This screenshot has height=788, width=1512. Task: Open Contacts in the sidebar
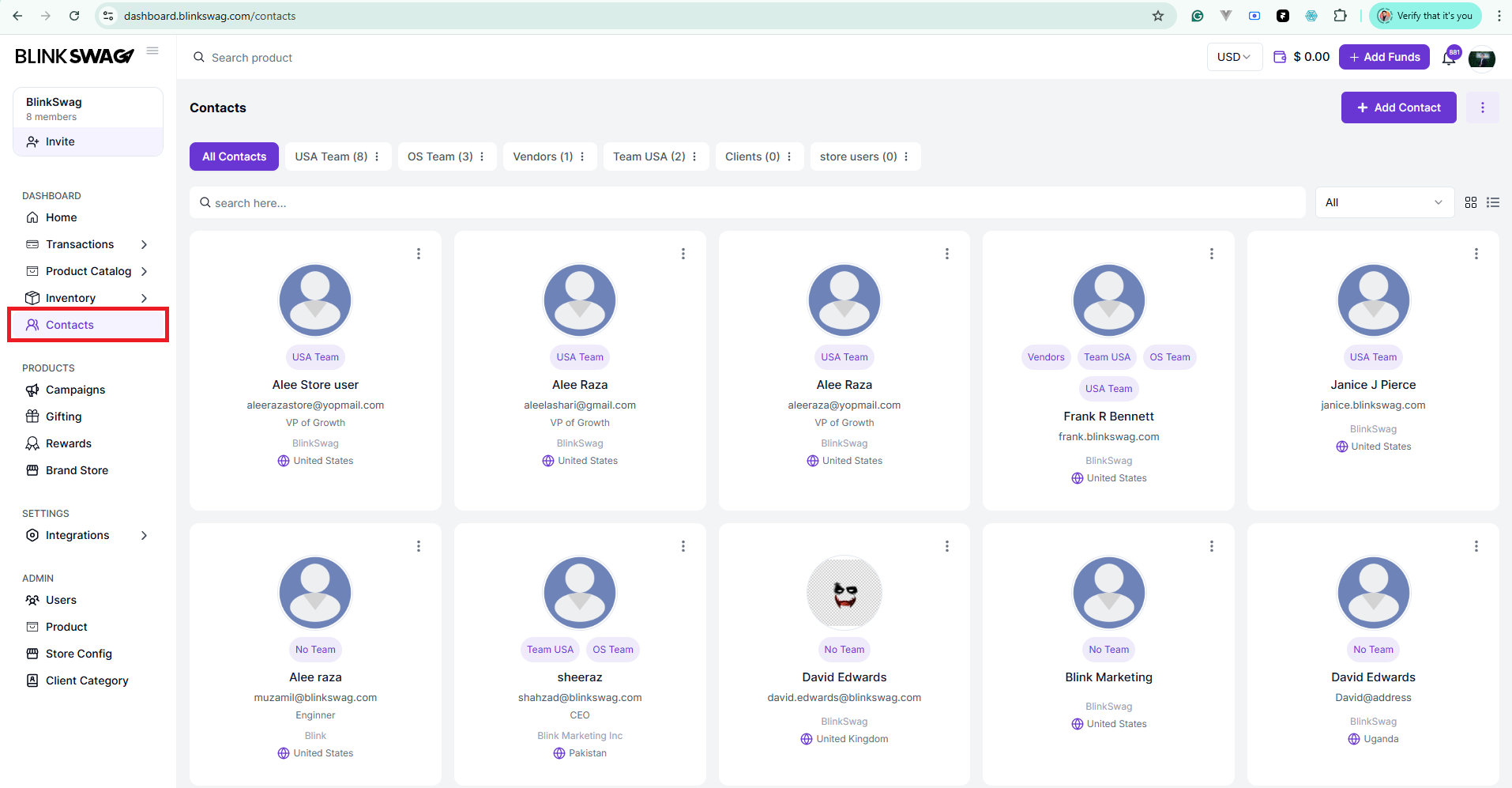87,325
